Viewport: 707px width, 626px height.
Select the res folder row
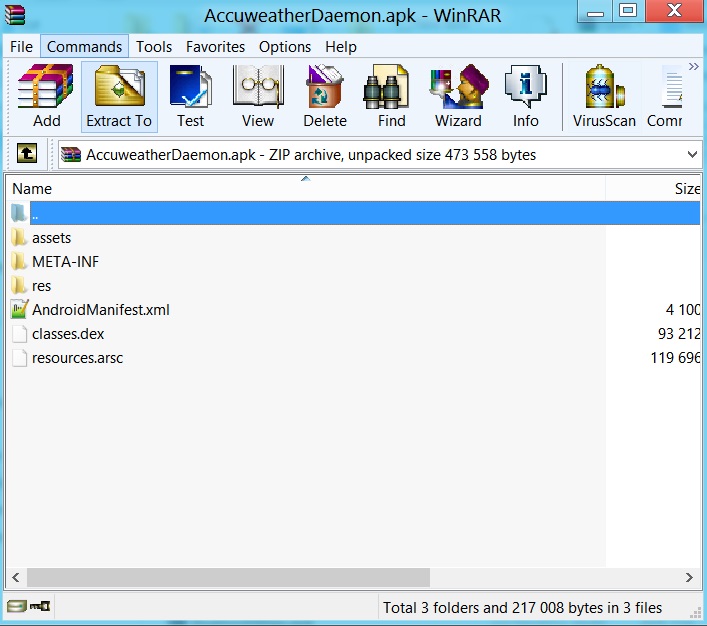pyautogui.click(x=354, y=285)
